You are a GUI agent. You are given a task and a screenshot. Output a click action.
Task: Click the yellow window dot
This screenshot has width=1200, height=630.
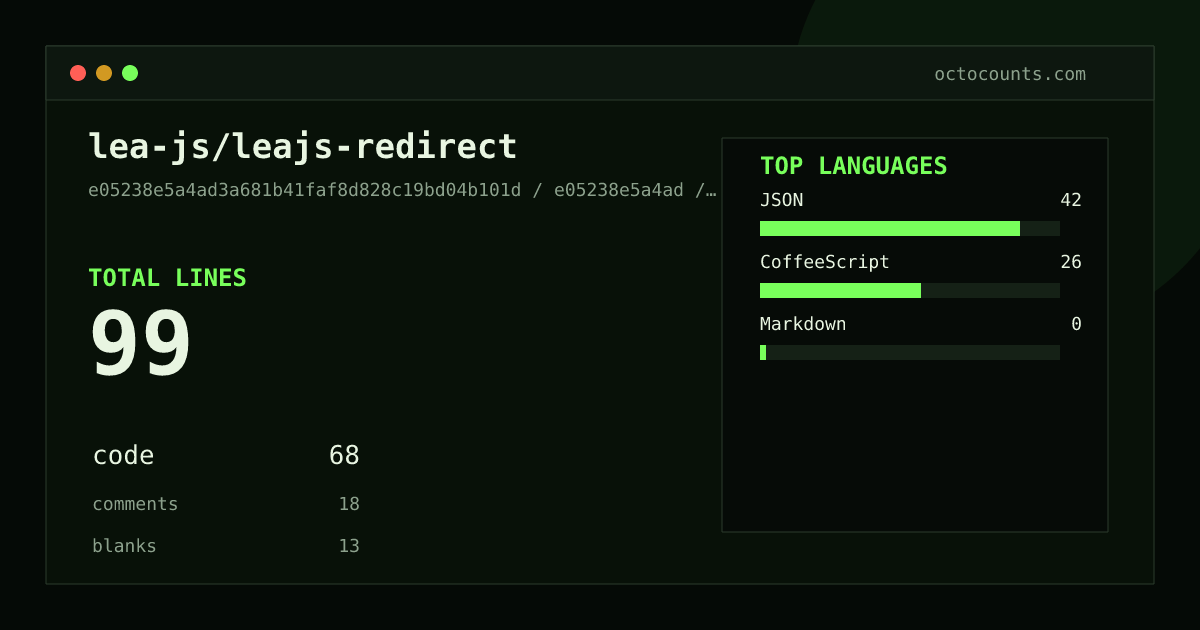[x=104, y=73]
